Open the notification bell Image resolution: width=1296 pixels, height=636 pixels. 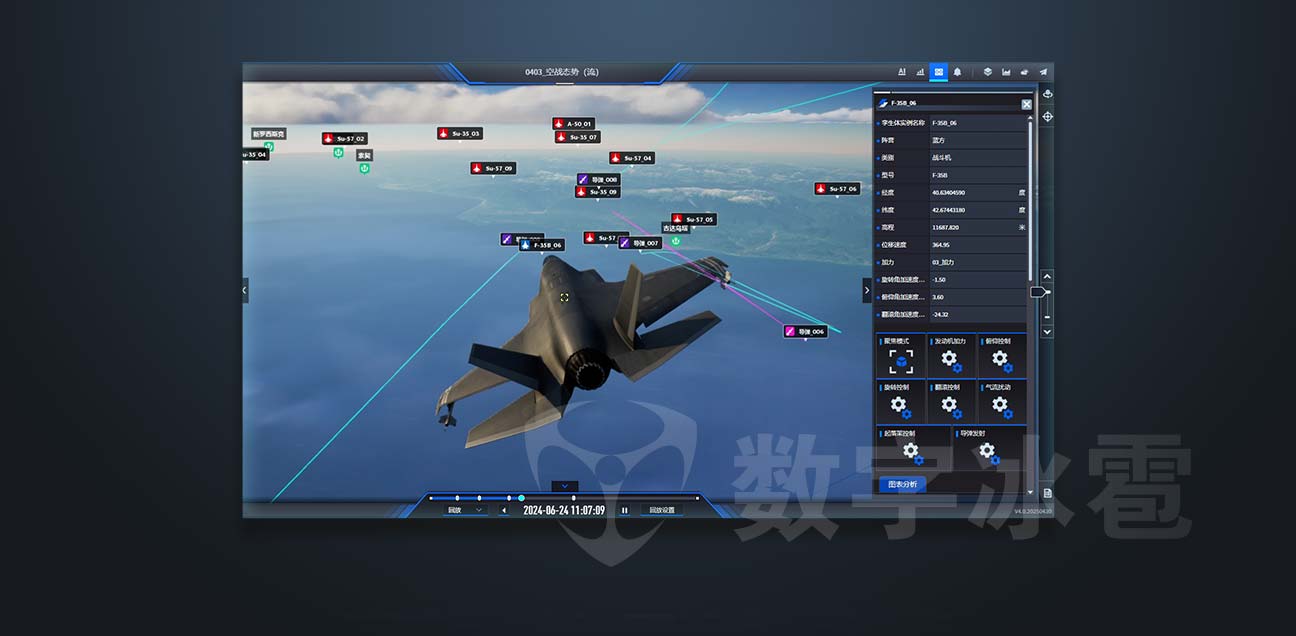pos(957,72)
